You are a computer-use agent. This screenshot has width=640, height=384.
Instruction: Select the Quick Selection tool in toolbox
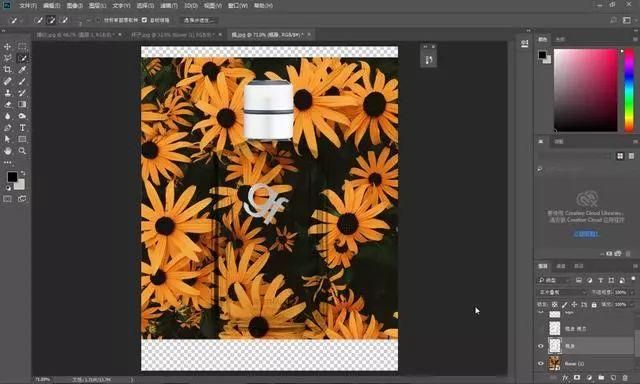[x=22, y=58]
